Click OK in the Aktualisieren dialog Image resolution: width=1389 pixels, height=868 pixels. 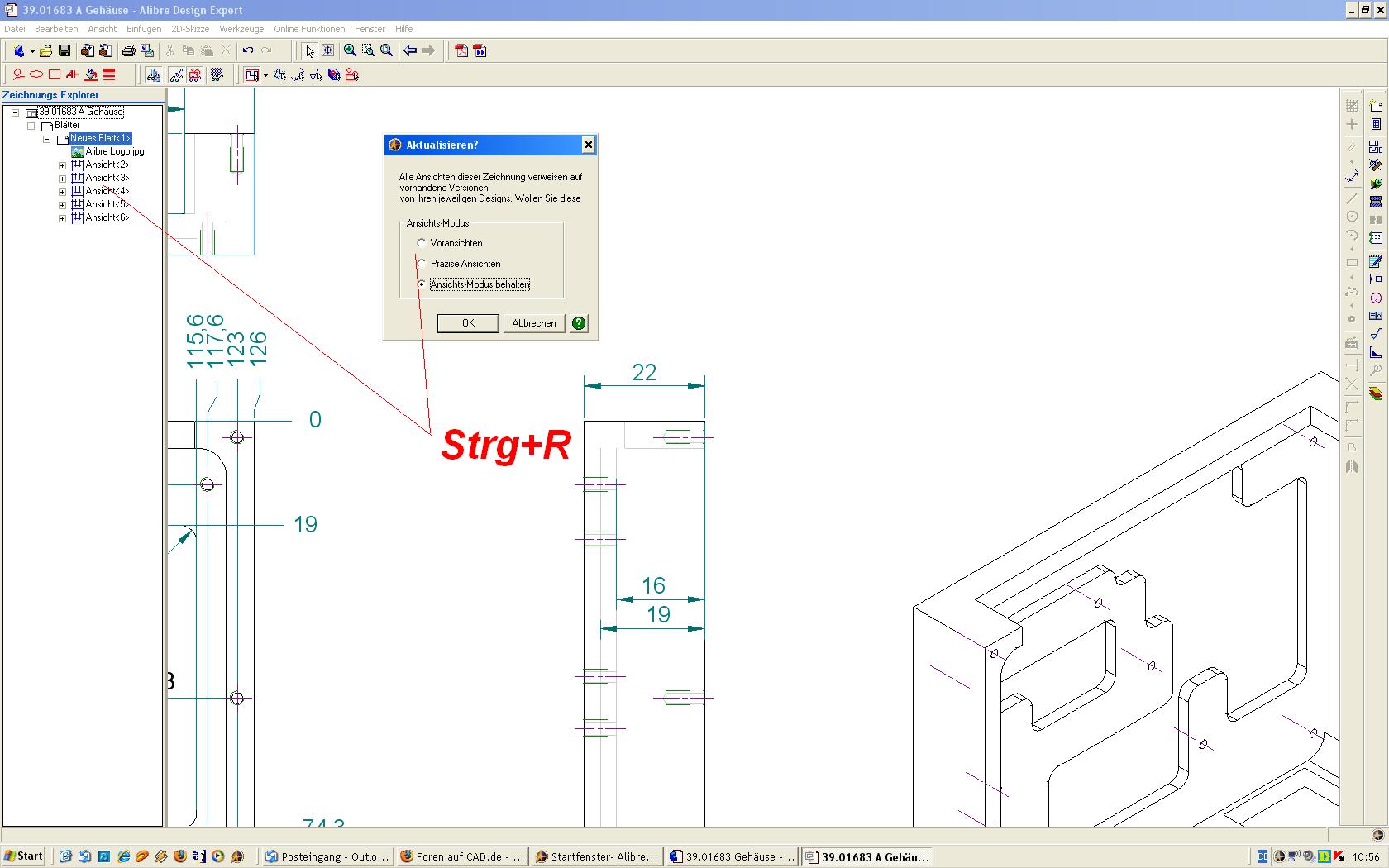[x=468, y=323]
